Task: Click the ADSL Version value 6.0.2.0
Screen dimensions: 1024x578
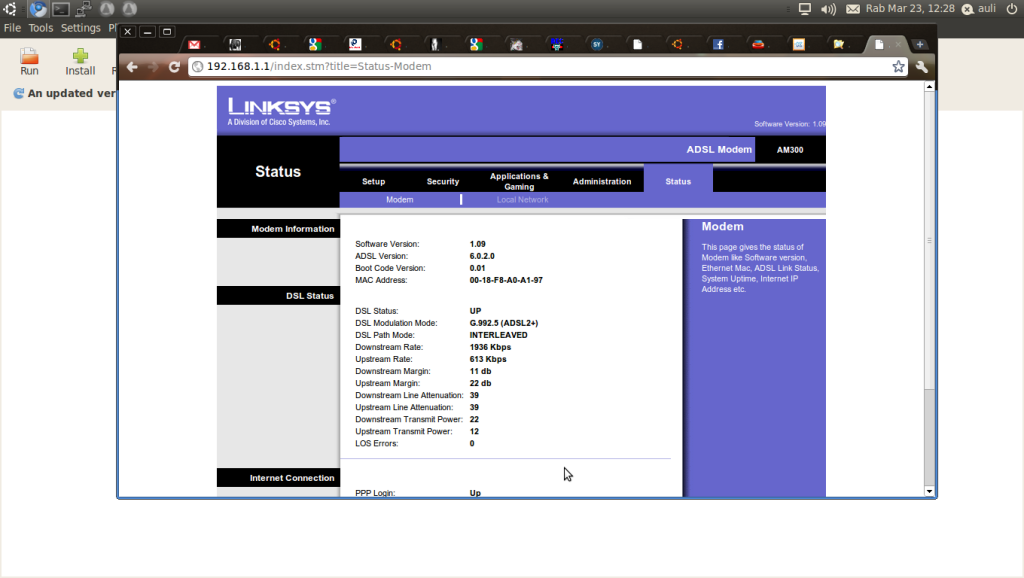Action: [482, 256]
